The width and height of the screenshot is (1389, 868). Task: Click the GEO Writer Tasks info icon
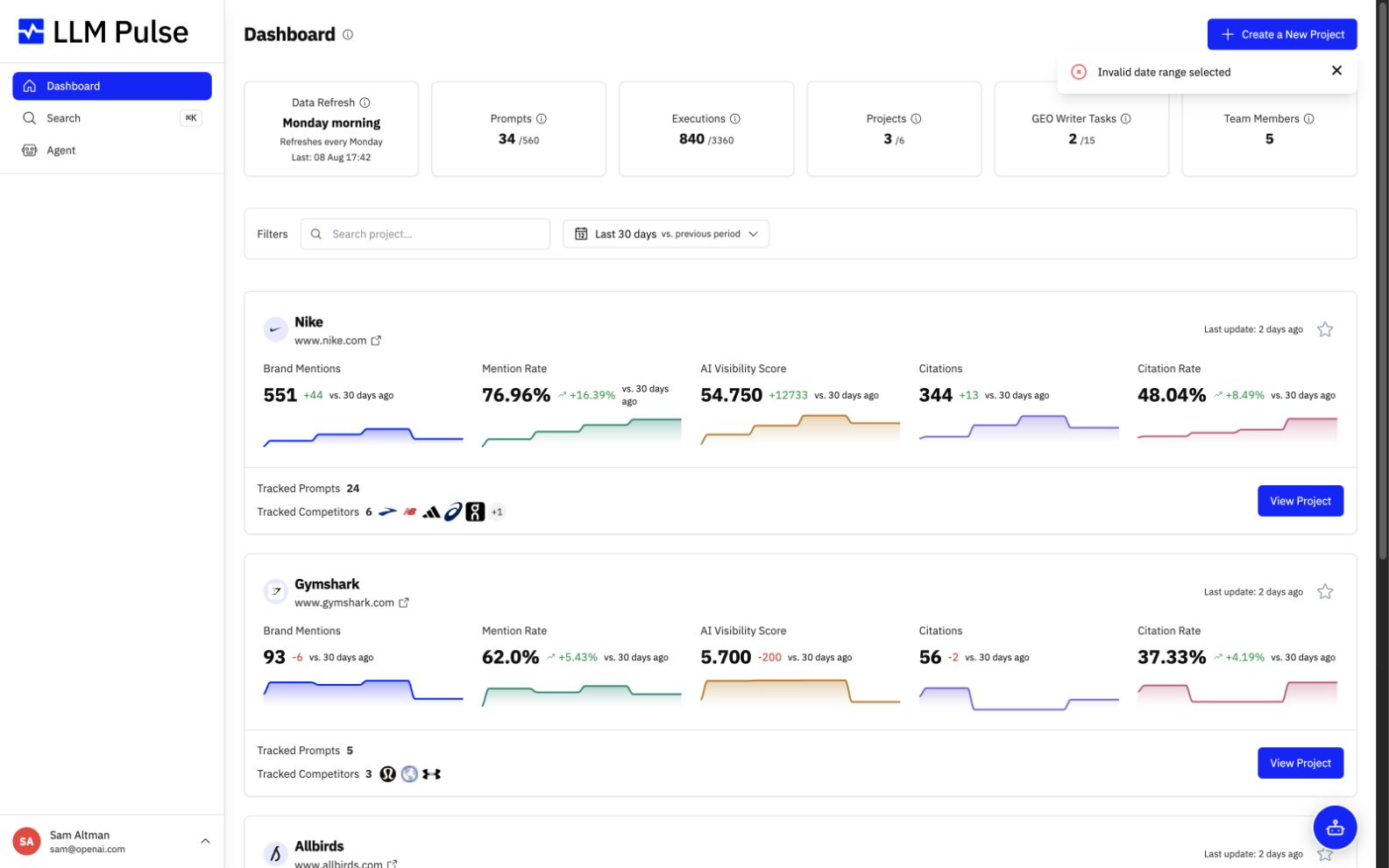[x=1126, y=118]
